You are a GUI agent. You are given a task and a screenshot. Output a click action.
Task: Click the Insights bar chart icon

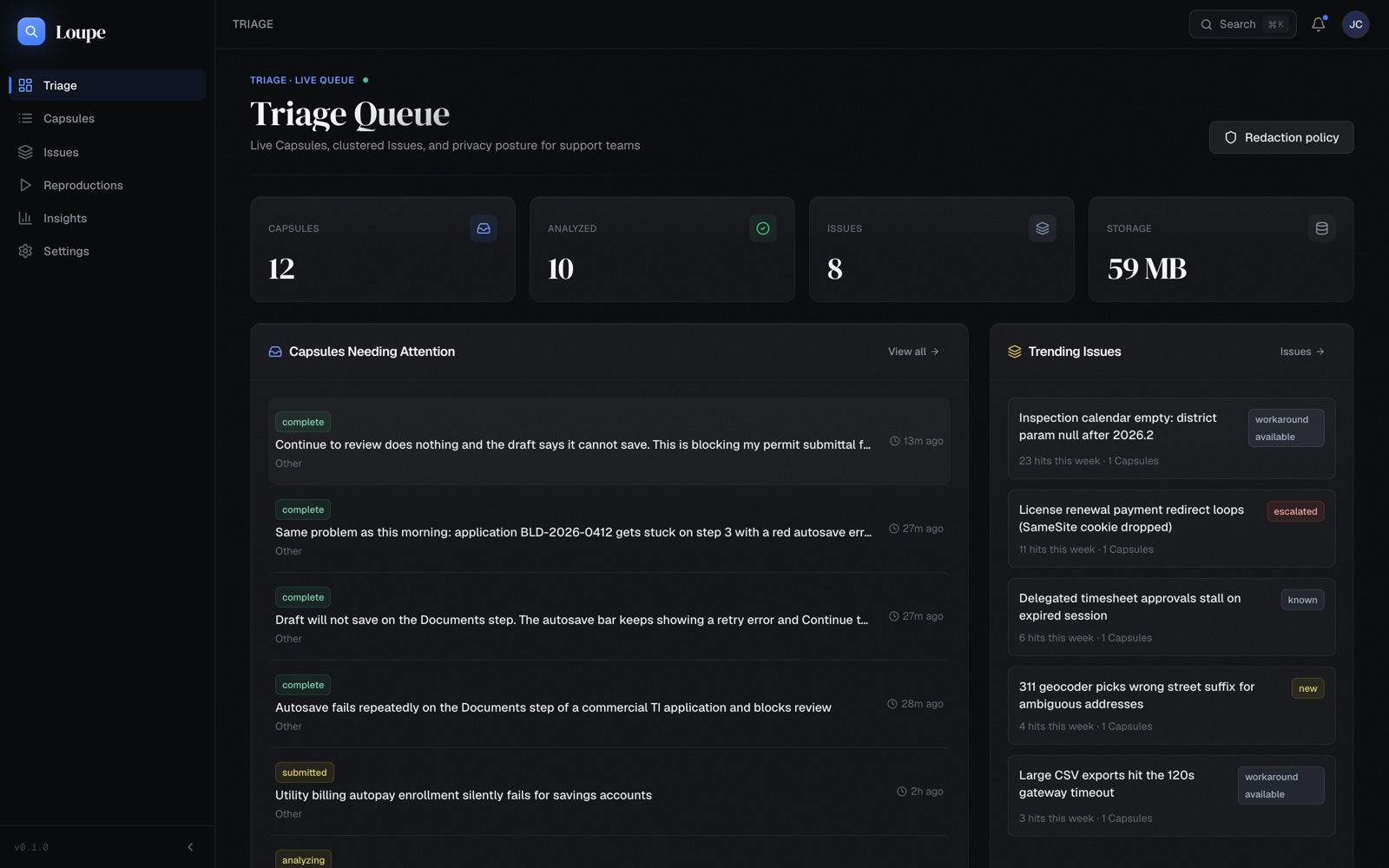pos(25,218)
